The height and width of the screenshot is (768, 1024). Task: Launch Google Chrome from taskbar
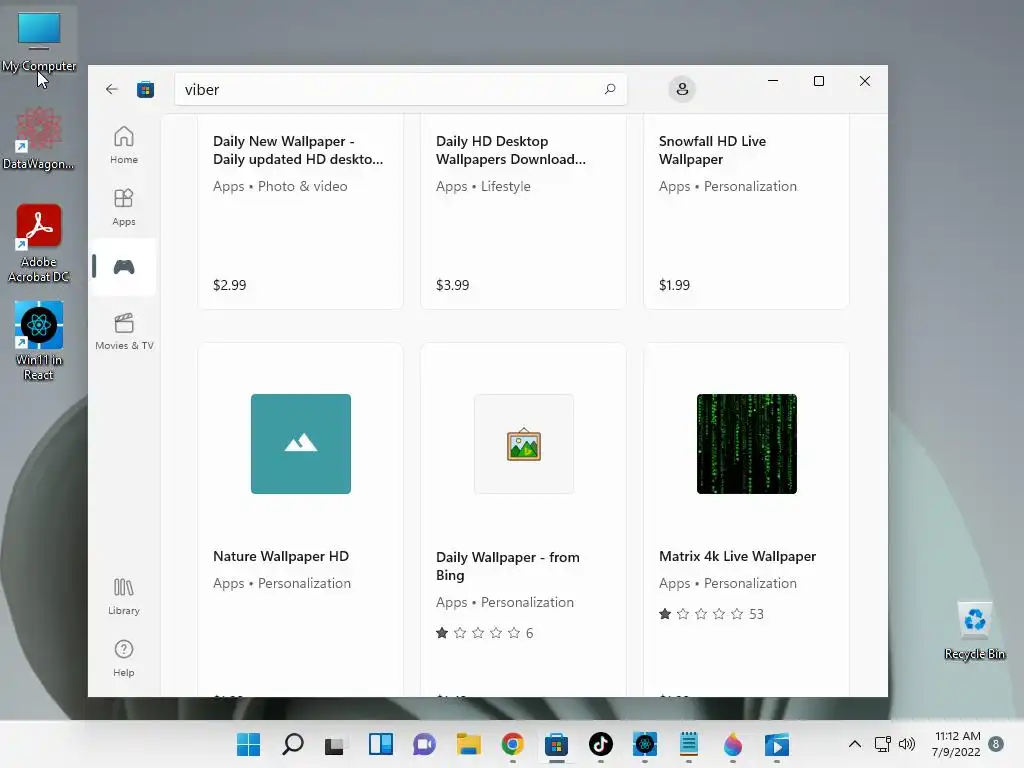coord(513,744)
